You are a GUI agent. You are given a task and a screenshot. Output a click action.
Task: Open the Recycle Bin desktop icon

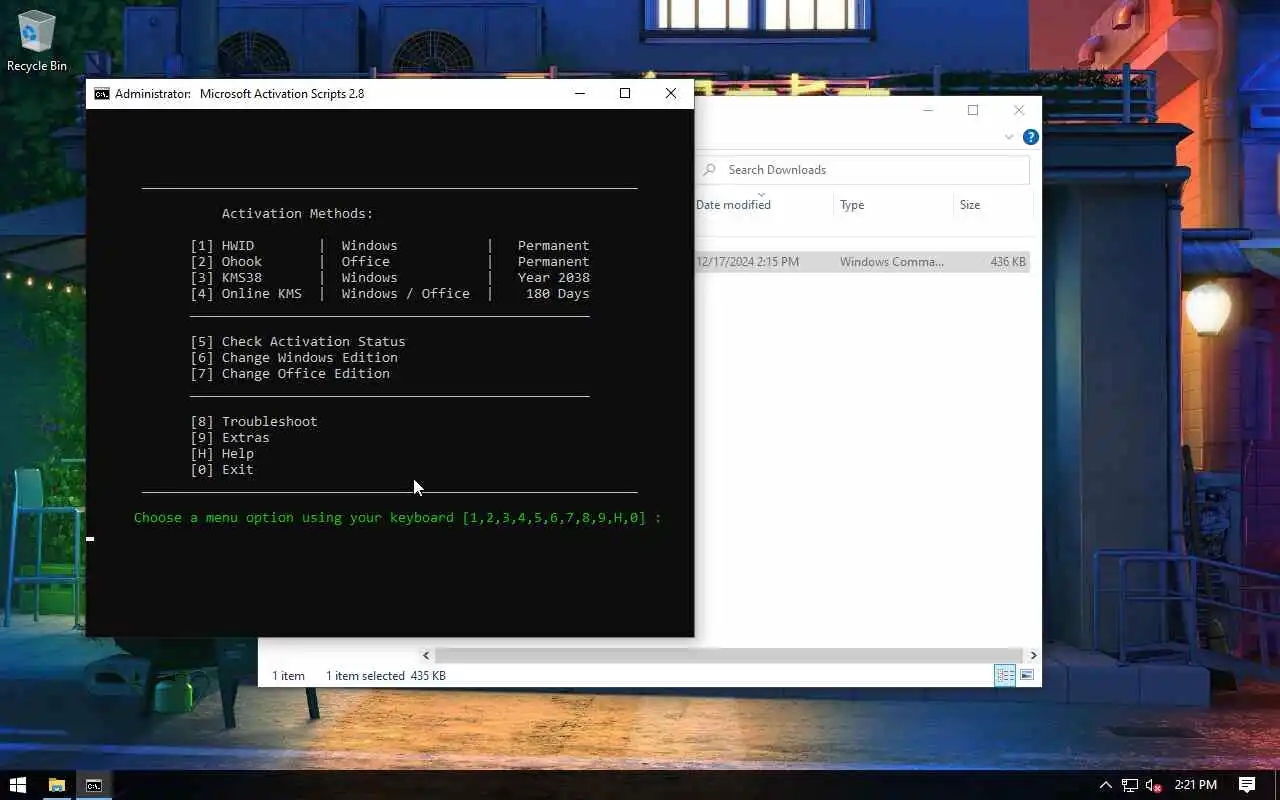37,41
